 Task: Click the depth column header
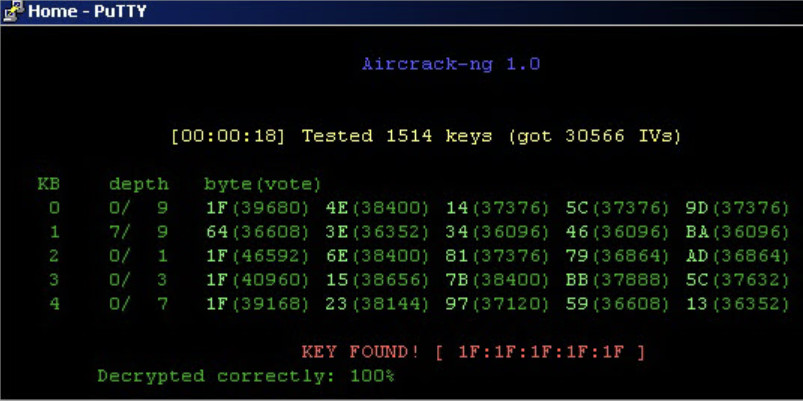tap(139, 184)
